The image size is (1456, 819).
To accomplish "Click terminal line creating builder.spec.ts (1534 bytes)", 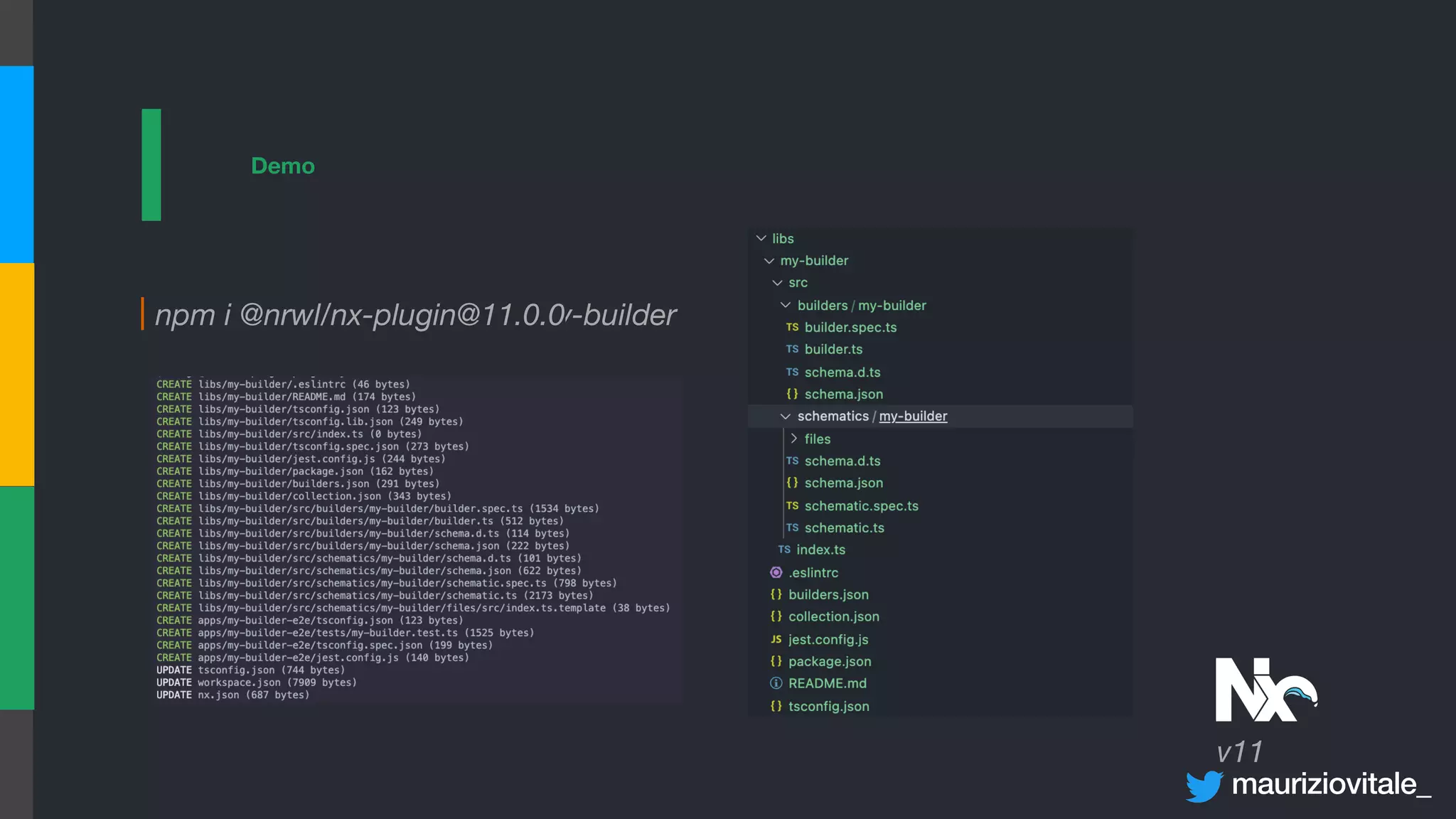I will (x=378, y=508).
